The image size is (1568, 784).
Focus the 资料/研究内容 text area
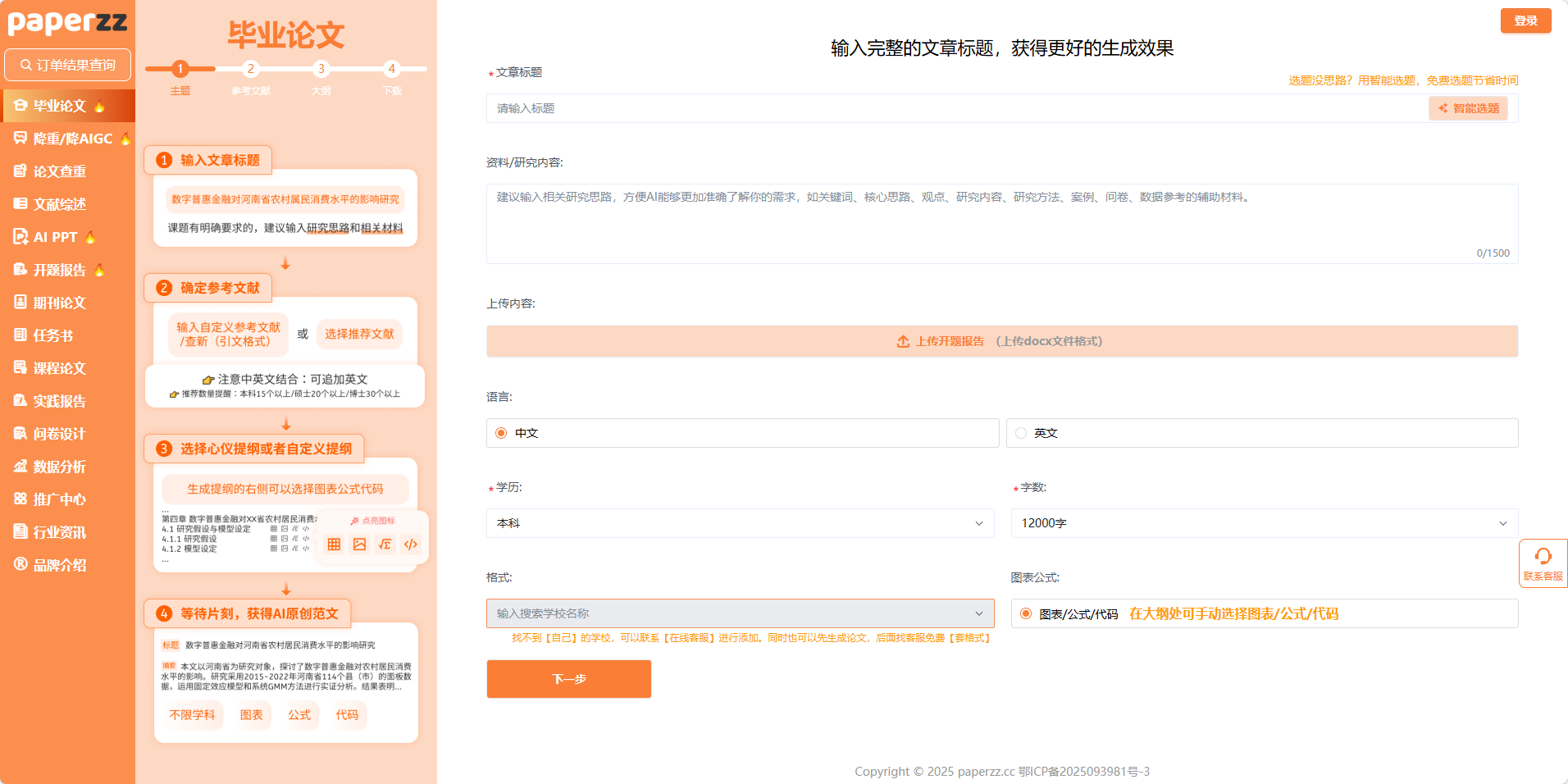[1002, 224]
